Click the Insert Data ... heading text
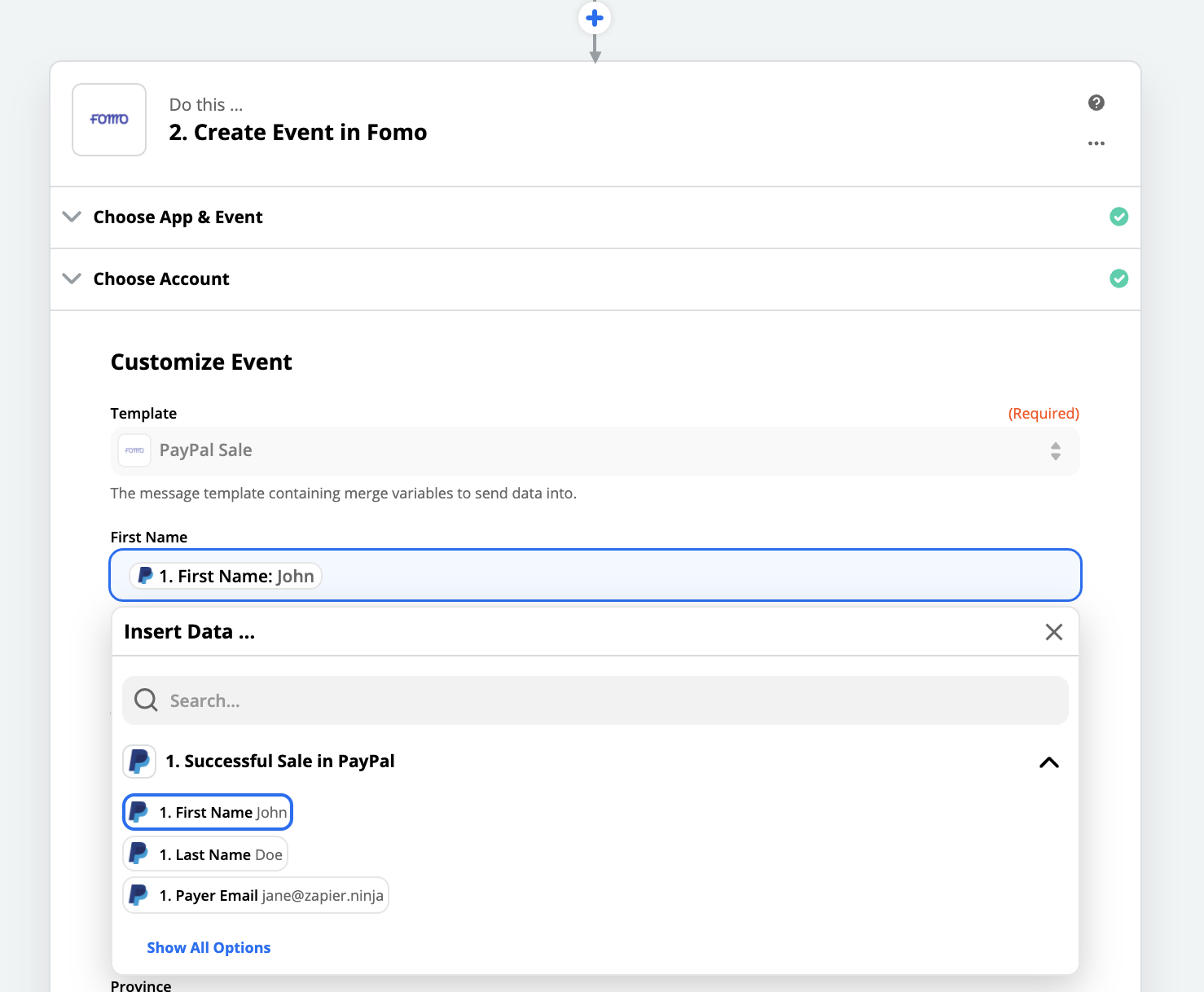 189,632
